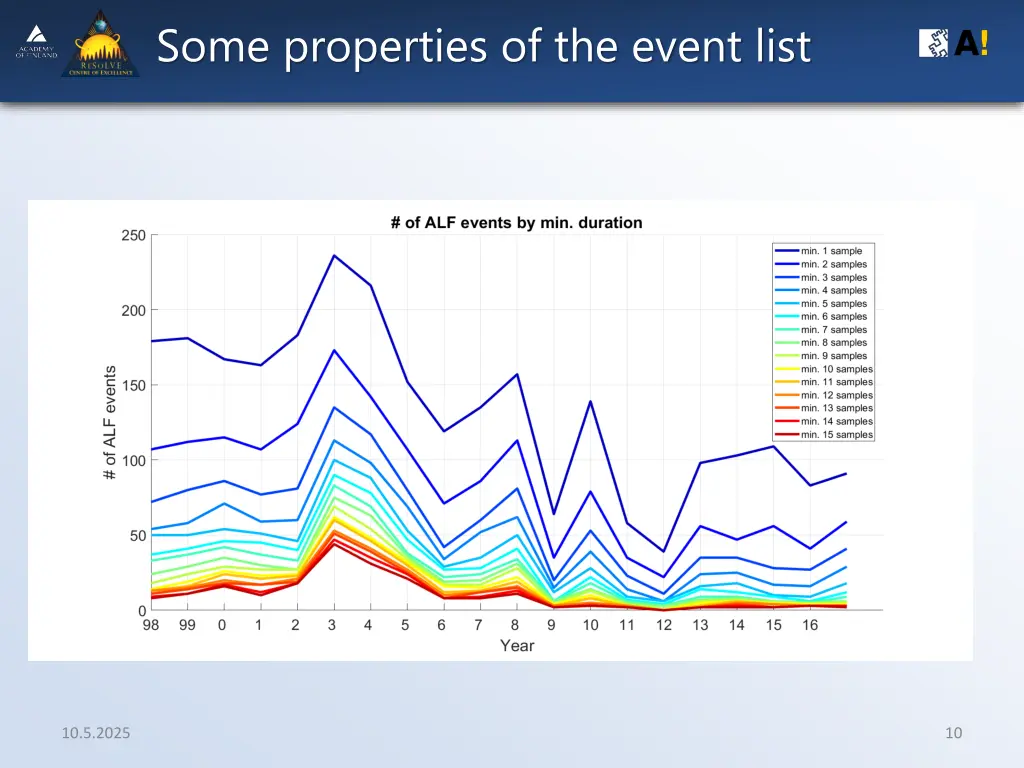
Task: Click y-axis tick value 100
Action: click(134, 460)
